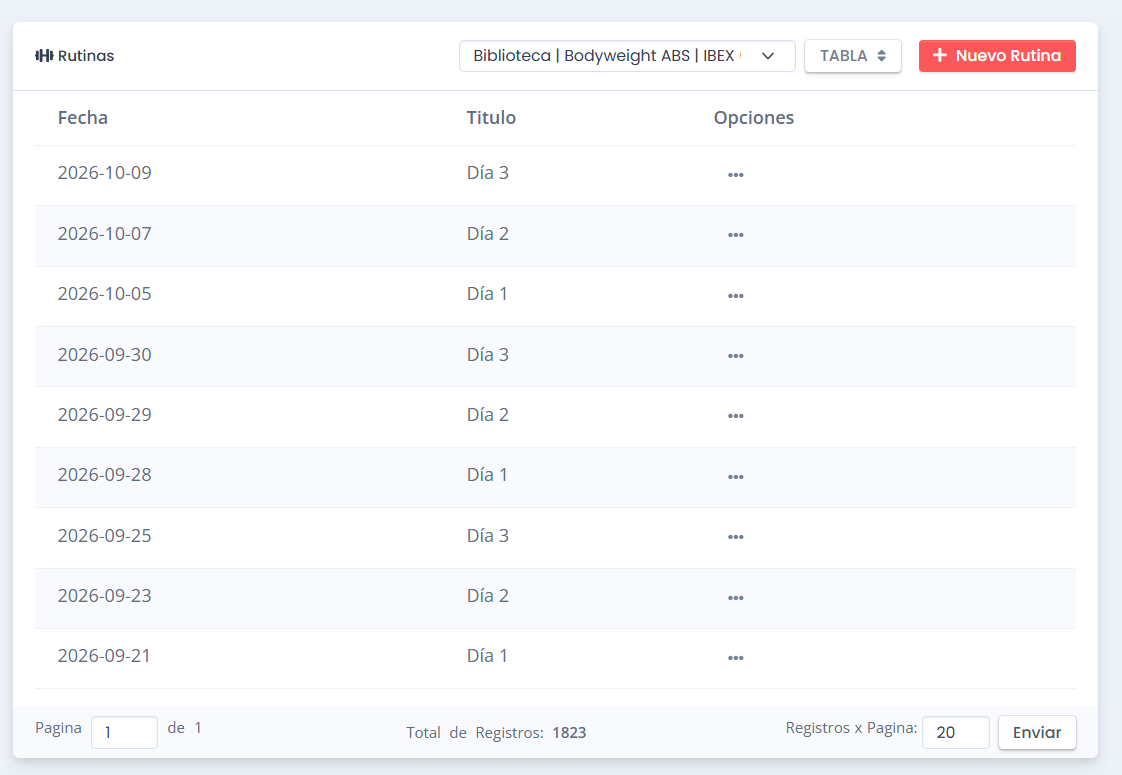The height and width of the screenshot is (775, 1122).
Task: Open options menu for 2026-09-23 routine
Action: point(735,598)
